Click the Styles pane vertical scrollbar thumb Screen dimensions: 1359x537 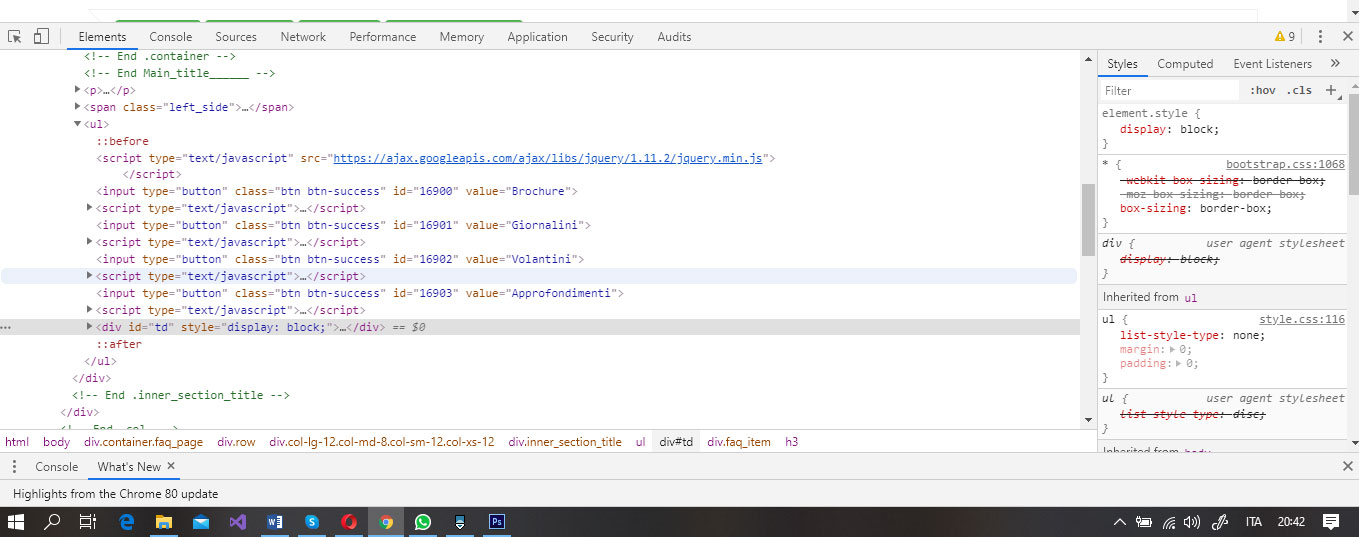[1352, 144]
